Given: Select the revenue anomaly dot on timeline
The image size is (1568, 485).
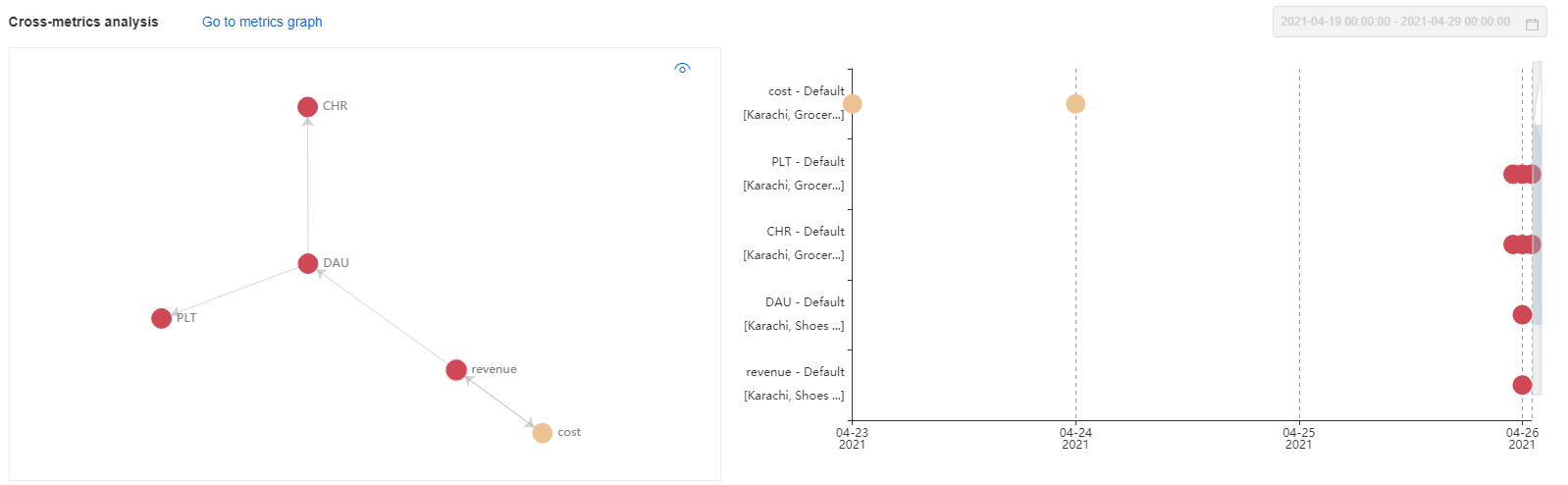Looking at the screenshot, I should (x=1522, y=385).
